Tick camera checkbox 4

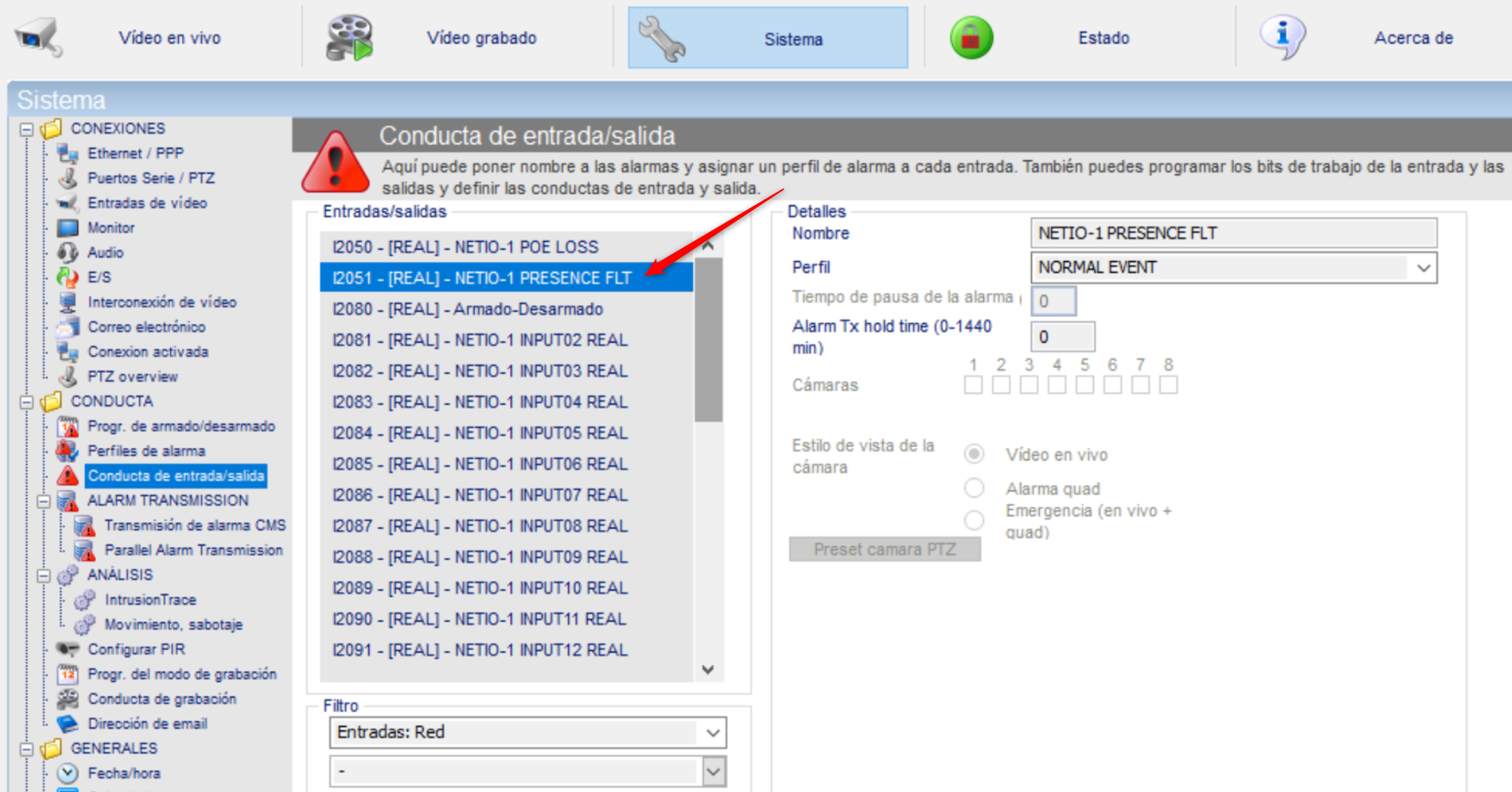coord(1057,385)
